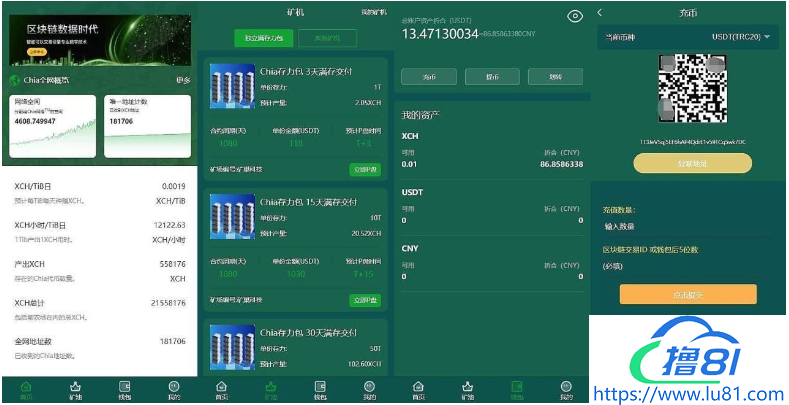Click the globe icon beside Chia全网概览
789x405 pixels.
point(14,80)
